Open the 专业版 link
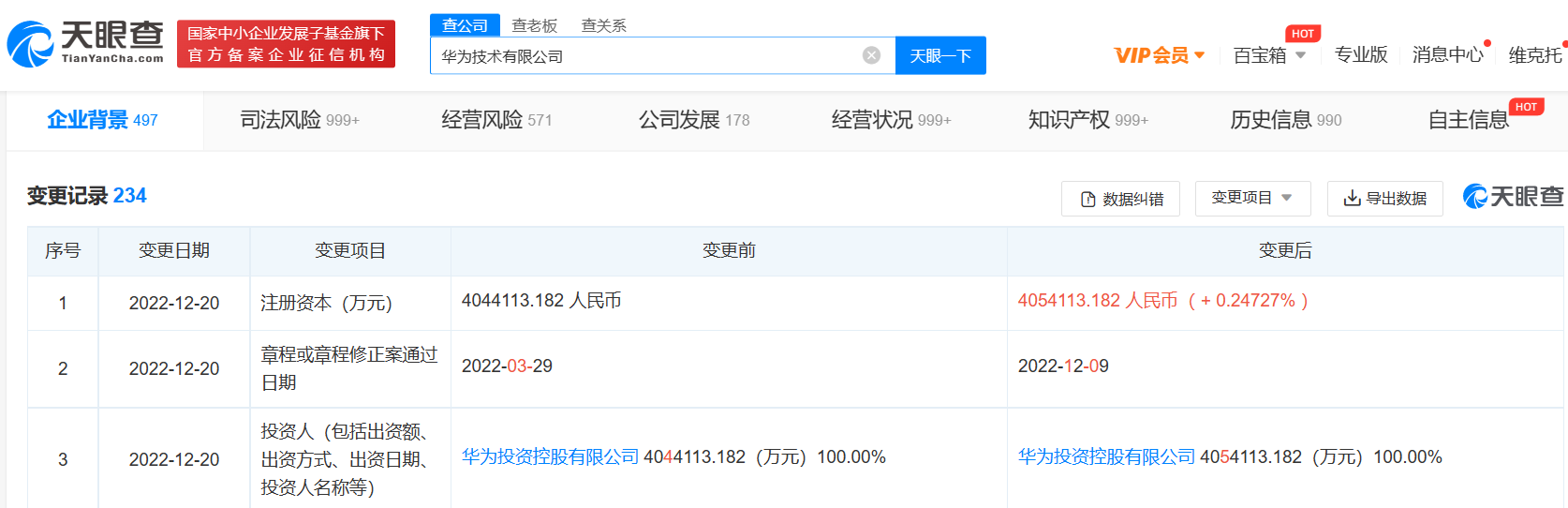 [1361, 55]
